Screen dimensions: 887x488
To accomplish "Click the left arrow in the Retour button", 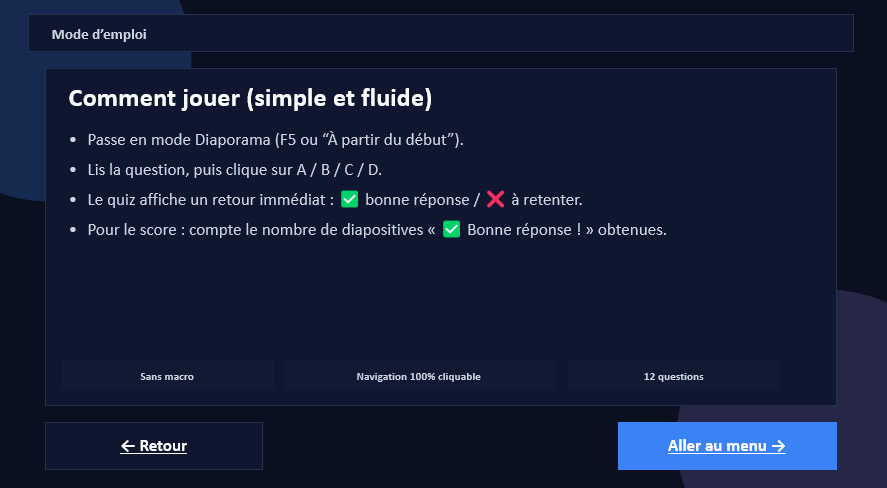I will (x=128, y=446).
